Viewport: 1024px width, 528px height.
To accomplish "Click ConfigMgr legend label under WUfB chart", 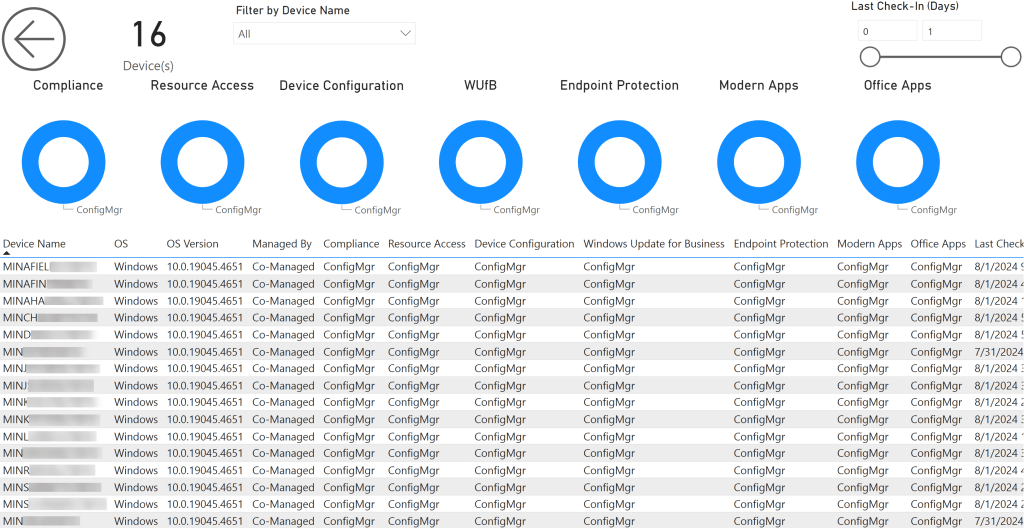I will coord(517,210).
